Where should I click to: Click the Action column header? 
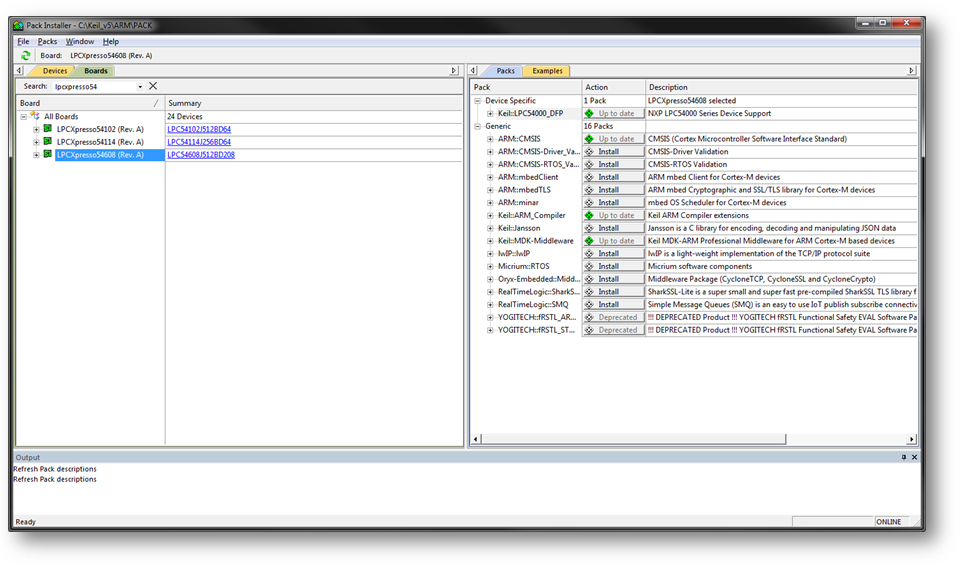tap(613, 88)
